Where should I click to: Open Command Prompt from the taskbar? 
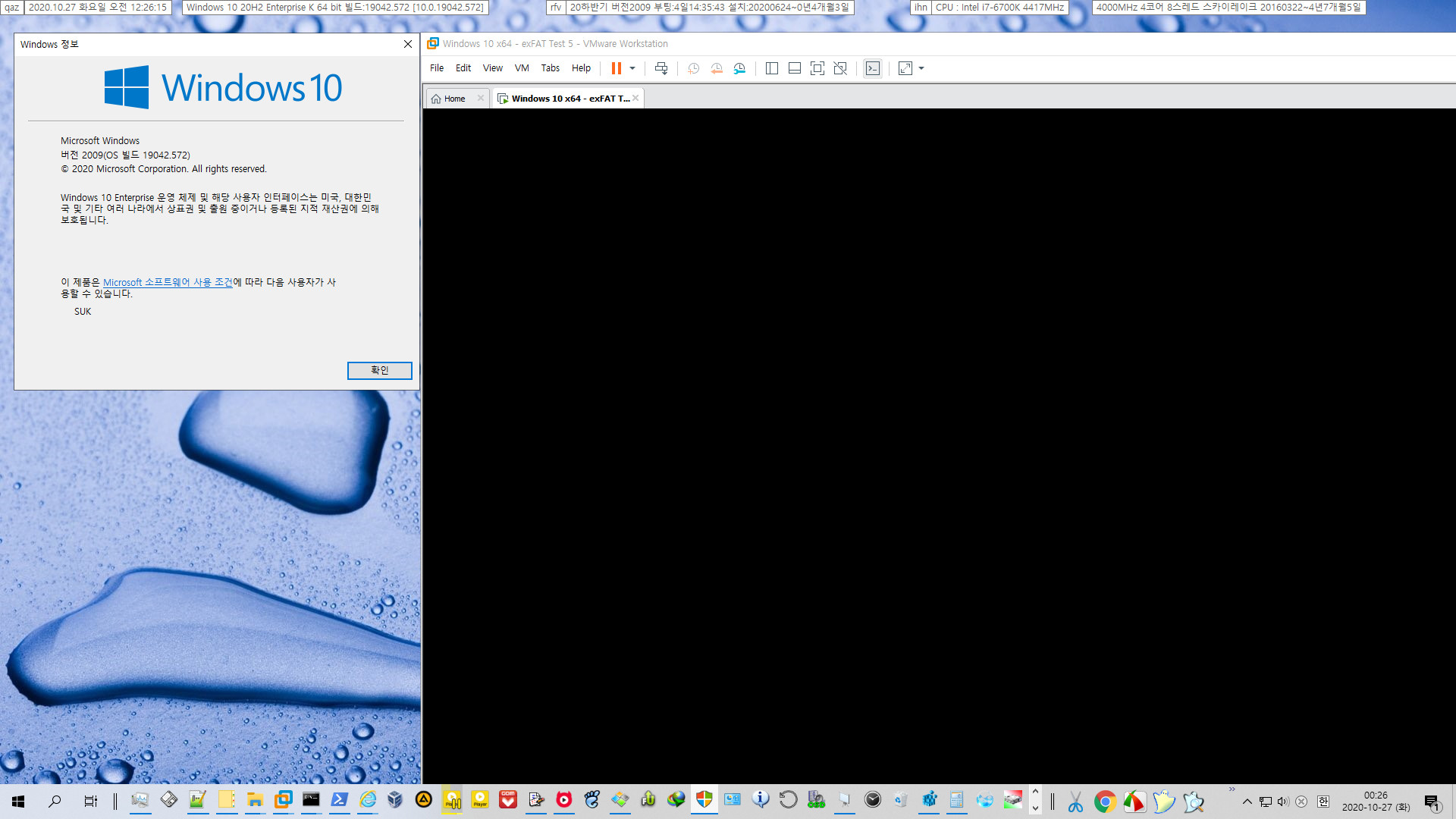point(311,800)
